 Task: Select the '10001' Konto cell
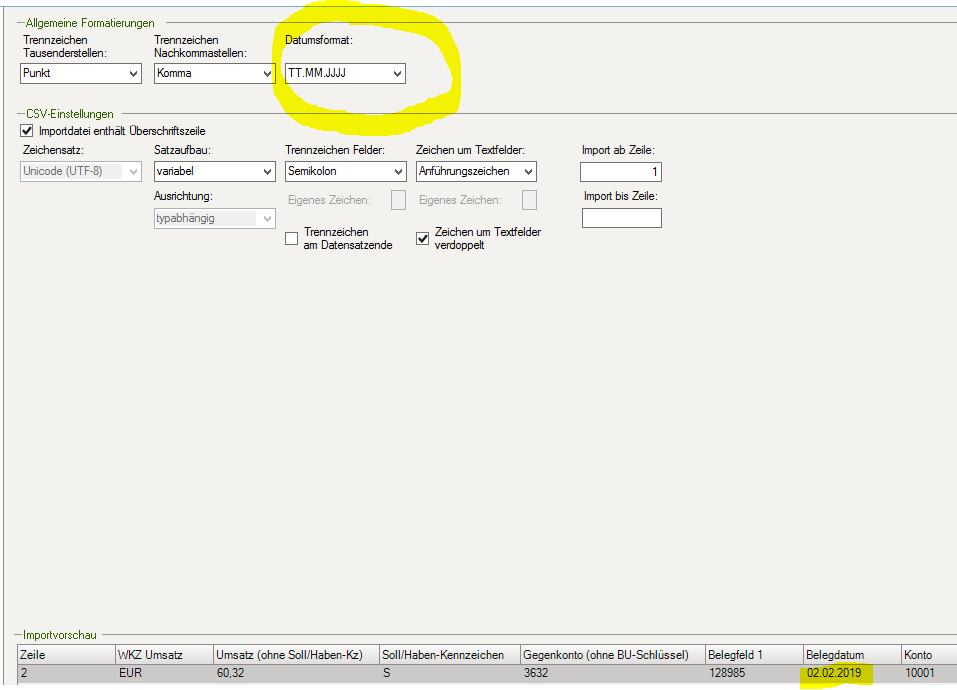click(930, 674)
